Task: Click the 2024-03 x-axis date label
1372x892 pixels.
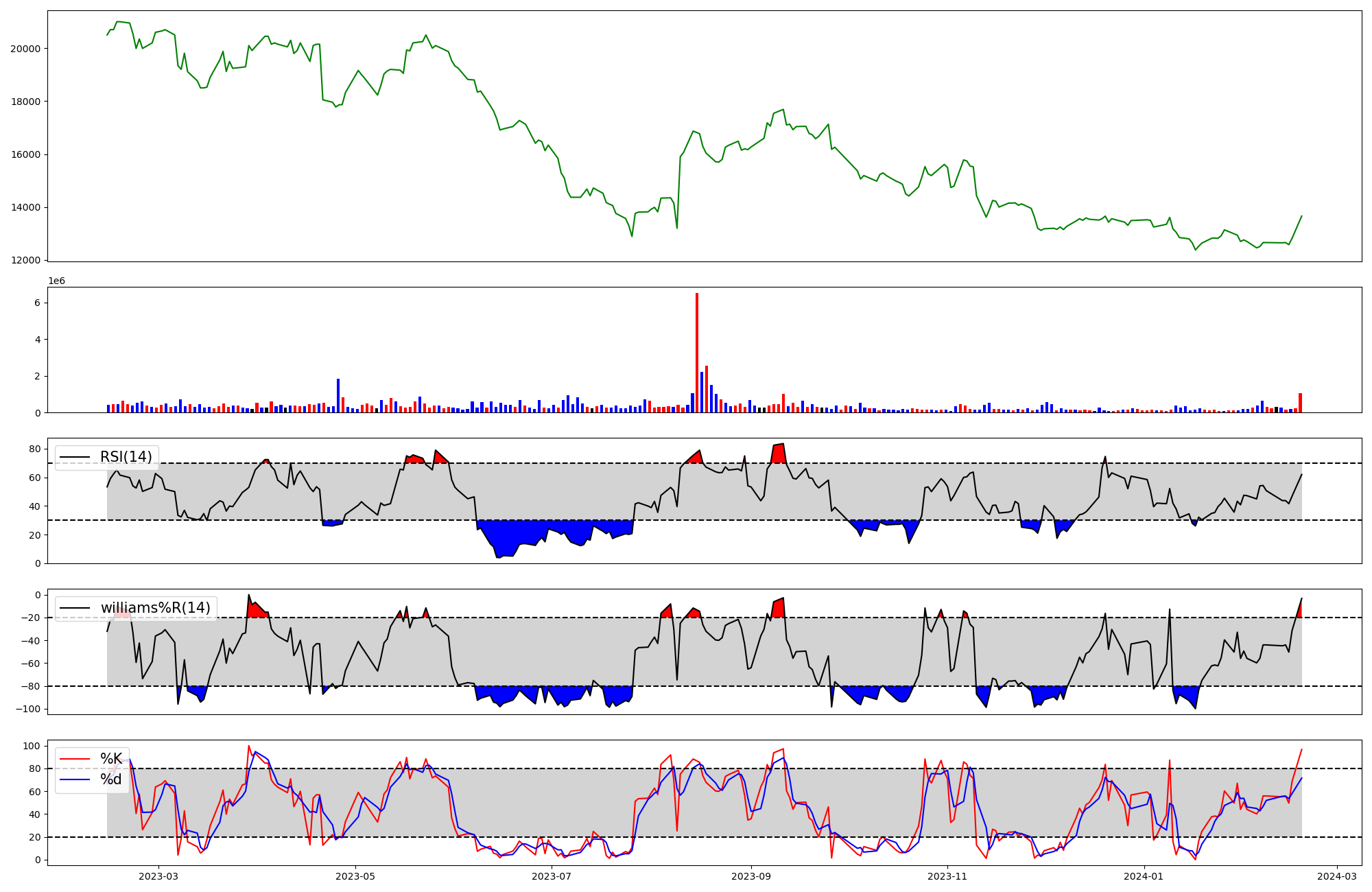Action: tap(1337, 876)
